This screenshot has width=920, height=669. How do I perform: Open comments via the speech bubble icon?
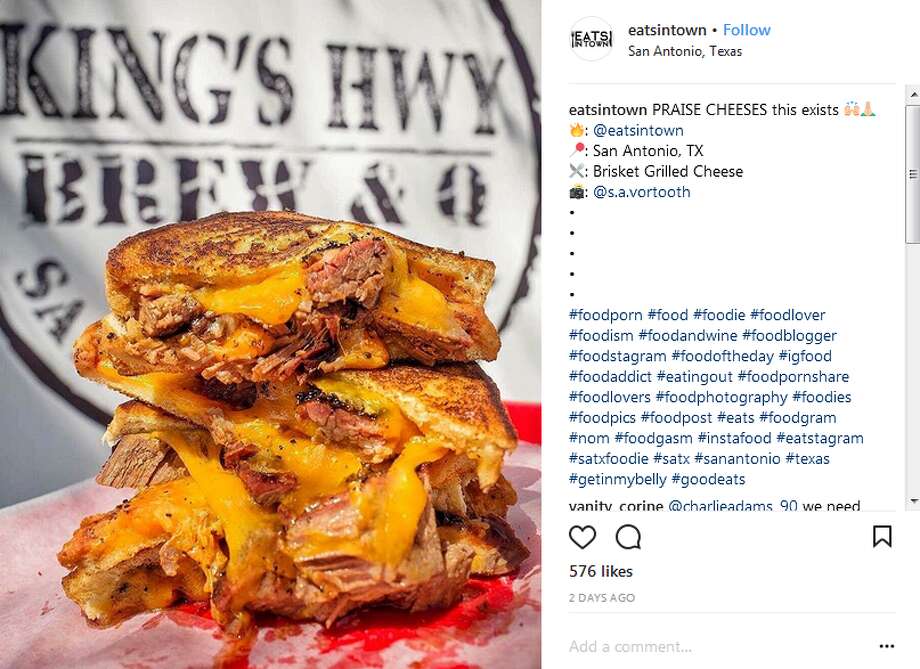[x=628, y=537]
